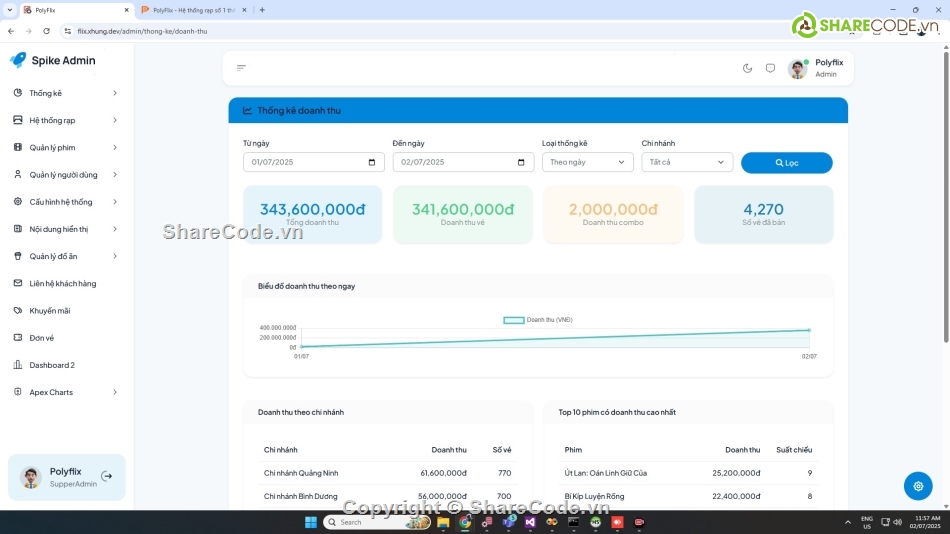Click the Quản lý đồ ăn icon
This screenshot has width=950, height=534.
(x=18, y=256)
